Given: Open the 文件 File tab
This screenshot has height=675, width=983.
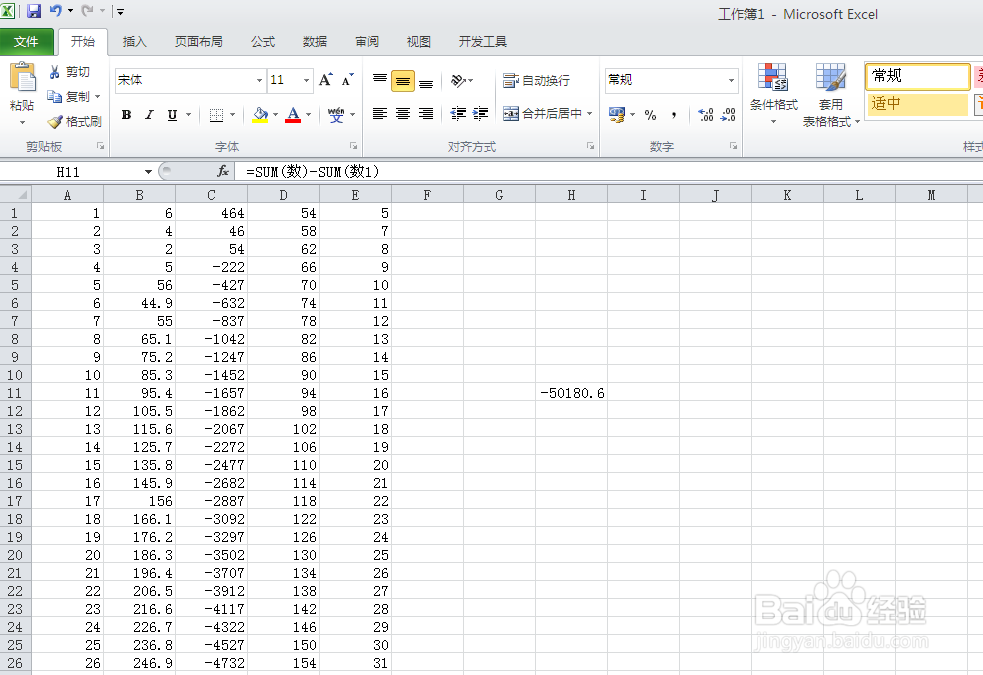Looking at the screenshot, I should click(x=26, y=42).
